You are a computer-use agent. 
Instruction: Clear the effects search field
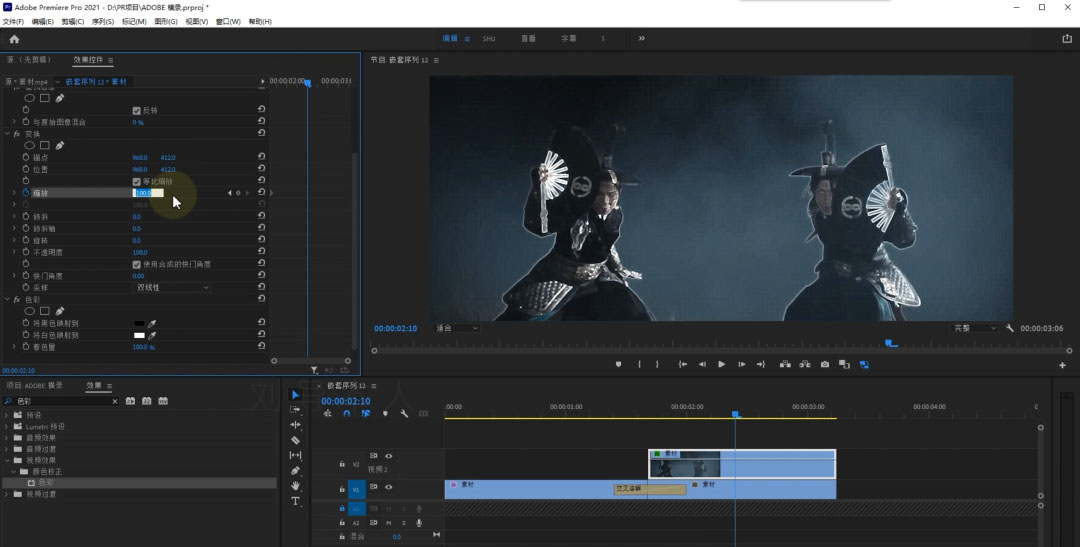coord(114,401)
